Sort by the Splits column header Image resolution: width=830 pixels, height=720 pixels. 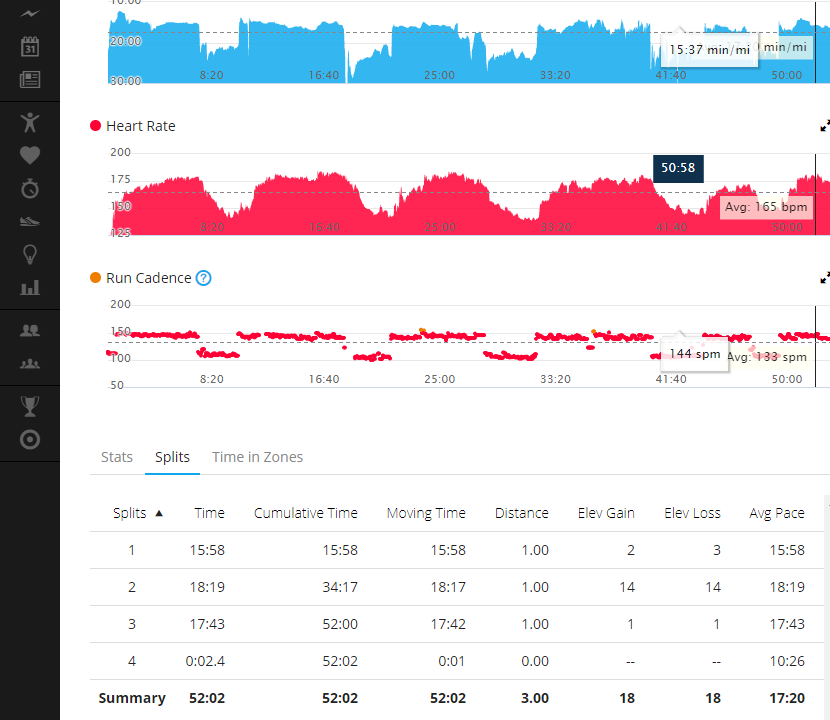137,513
